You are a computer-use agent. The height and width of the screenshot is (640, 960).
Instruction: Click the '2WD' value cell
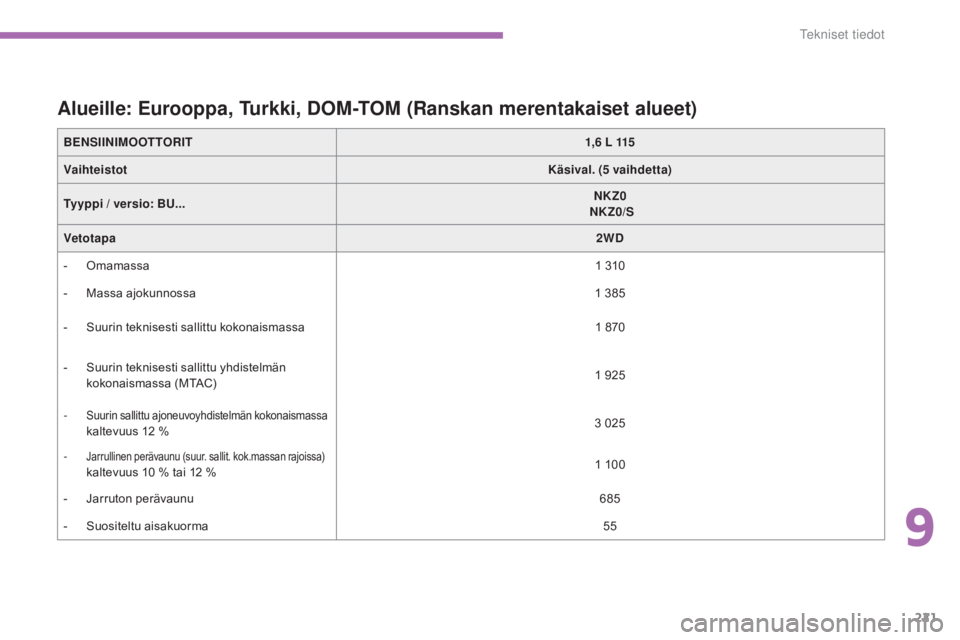click(610, 238)
